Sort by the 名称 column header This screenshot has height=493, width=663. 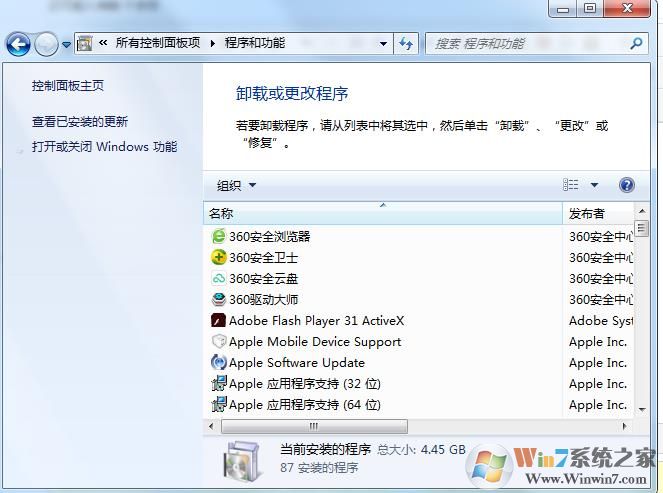[383, 214]
